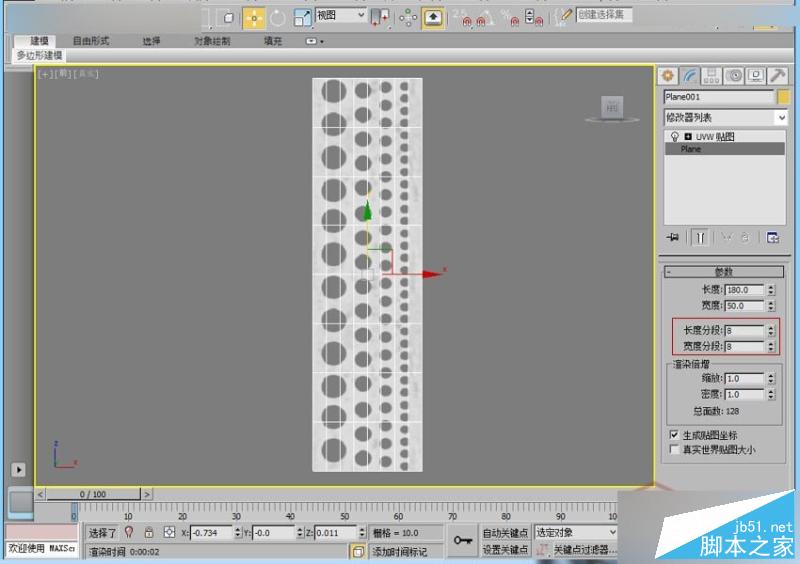Click the pin stack icon
Image resolution: width=800 pixels, height=564 pixels.
tap(672, 237)
